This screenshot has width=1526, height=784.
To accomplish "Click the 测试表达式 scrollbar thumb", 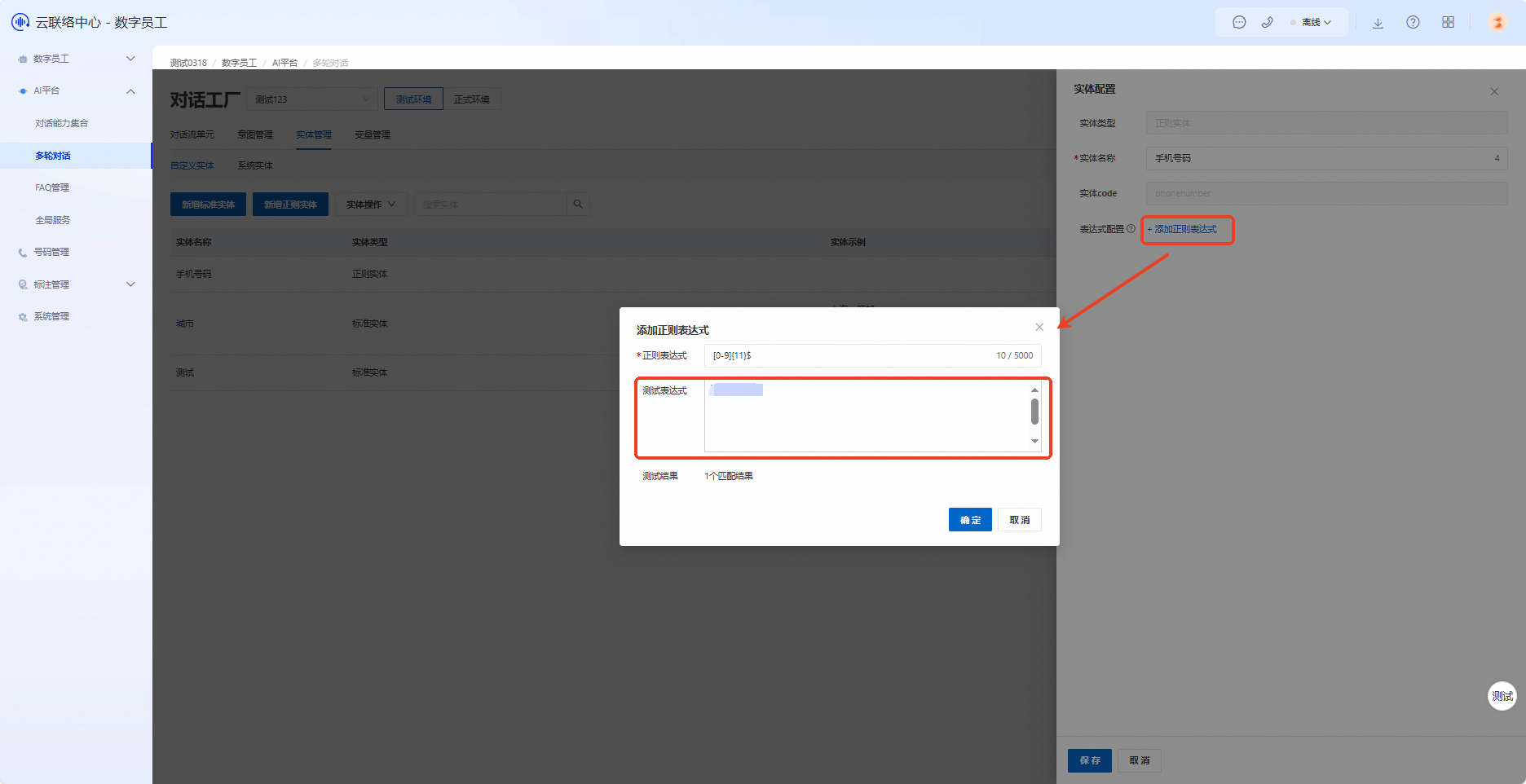I will (1034, 412).
